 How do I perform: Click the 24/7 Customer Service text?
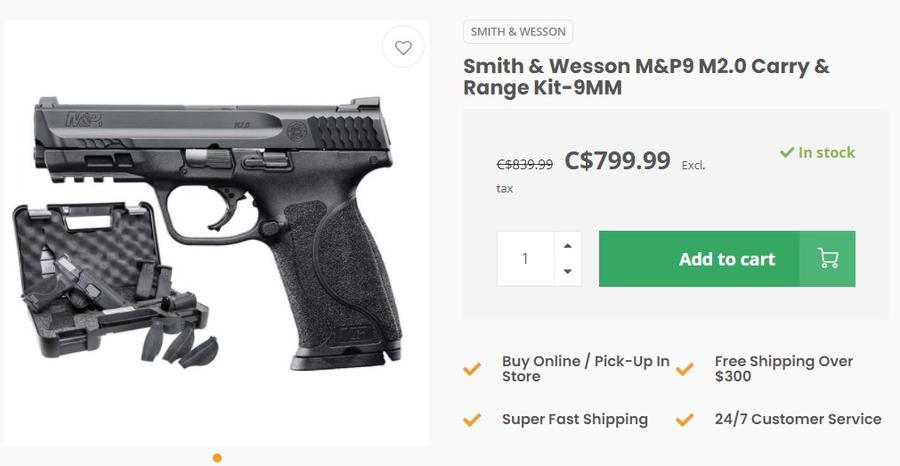(x=798, y=419)
